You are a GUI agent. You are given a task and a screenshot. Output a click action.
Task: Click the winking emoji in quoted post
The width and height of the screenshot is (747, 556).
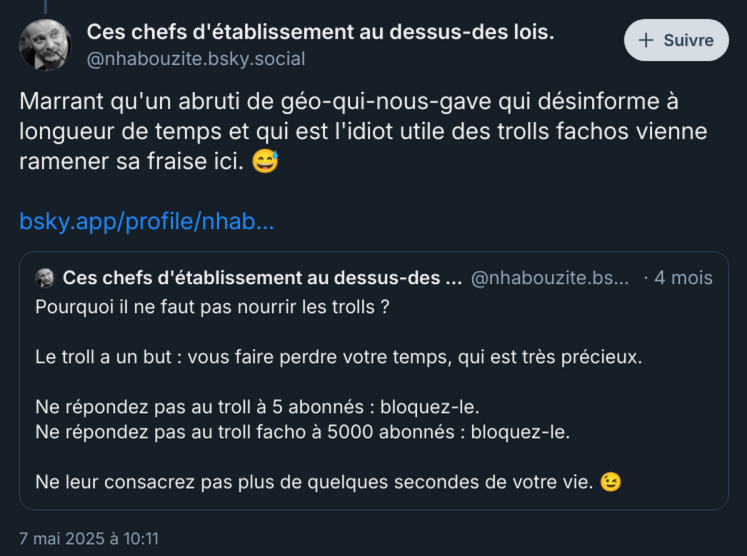(x=610, y=482)
